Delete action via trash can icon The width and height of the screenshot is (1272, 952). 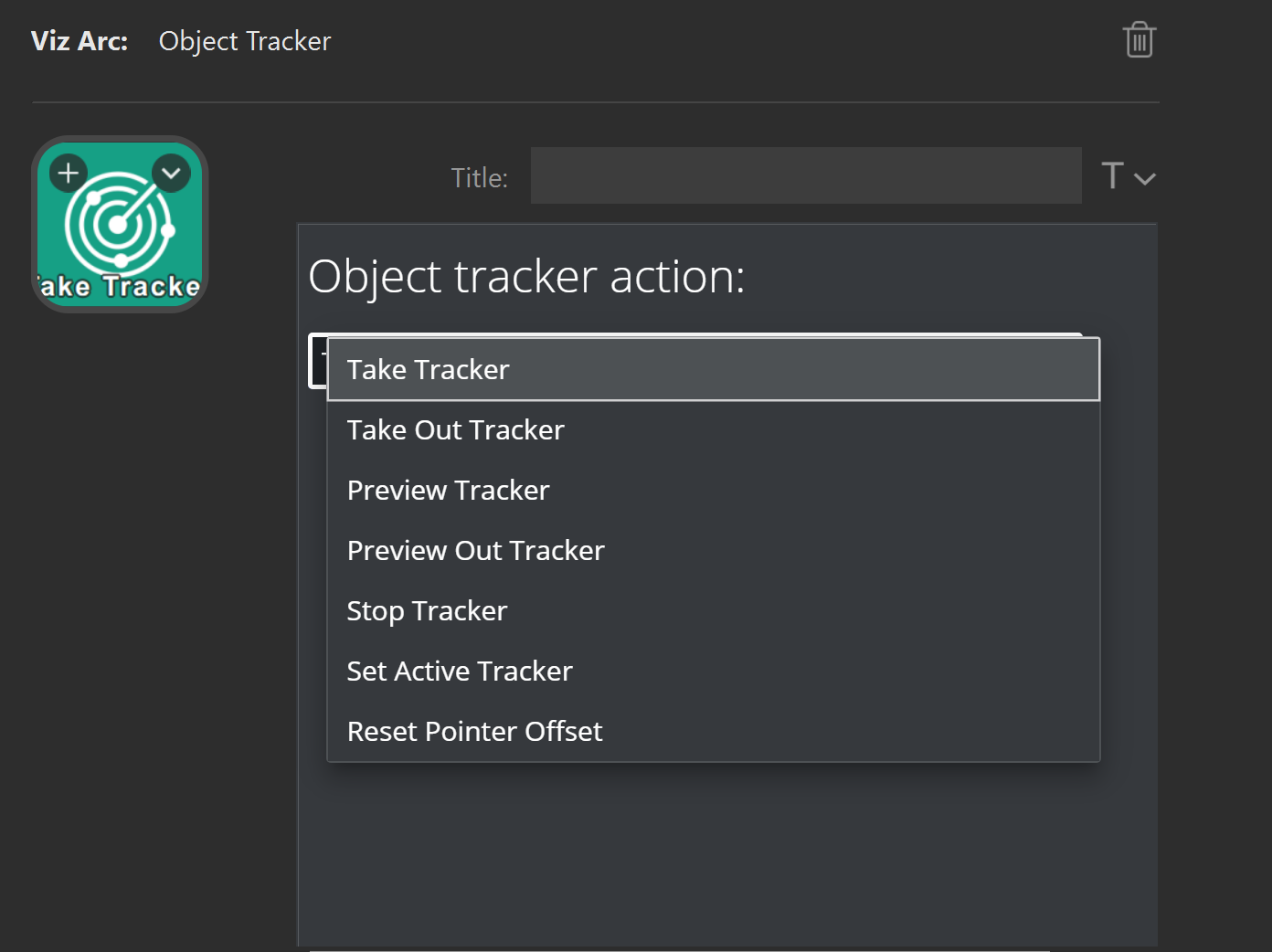click(1139, 40)
